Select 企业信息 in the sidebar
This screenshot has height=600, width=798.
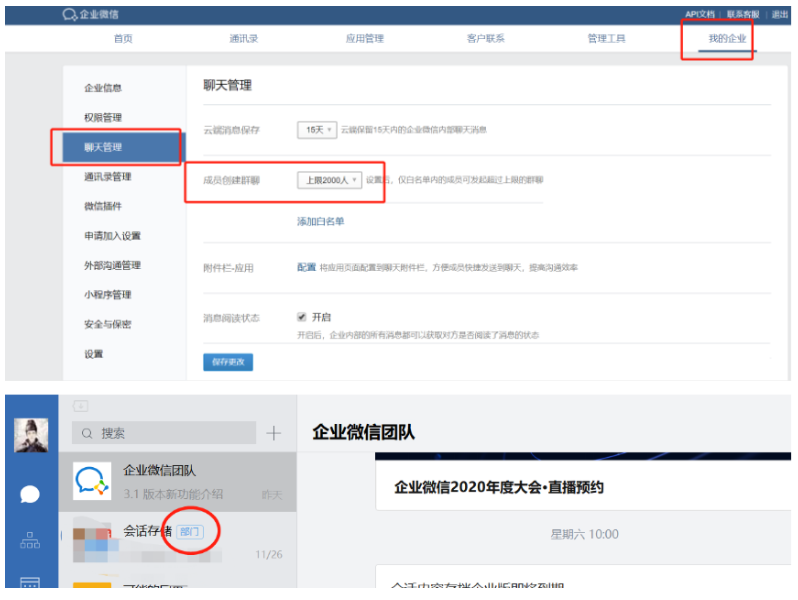pos(103,88)
